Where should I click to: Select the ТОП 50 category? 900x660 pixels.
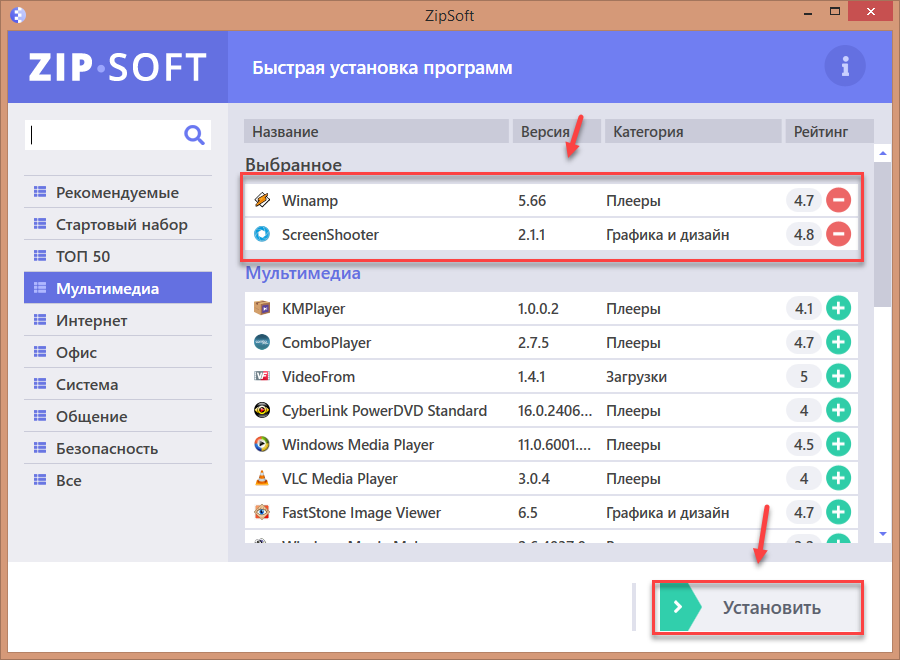(x=83, y=257)
